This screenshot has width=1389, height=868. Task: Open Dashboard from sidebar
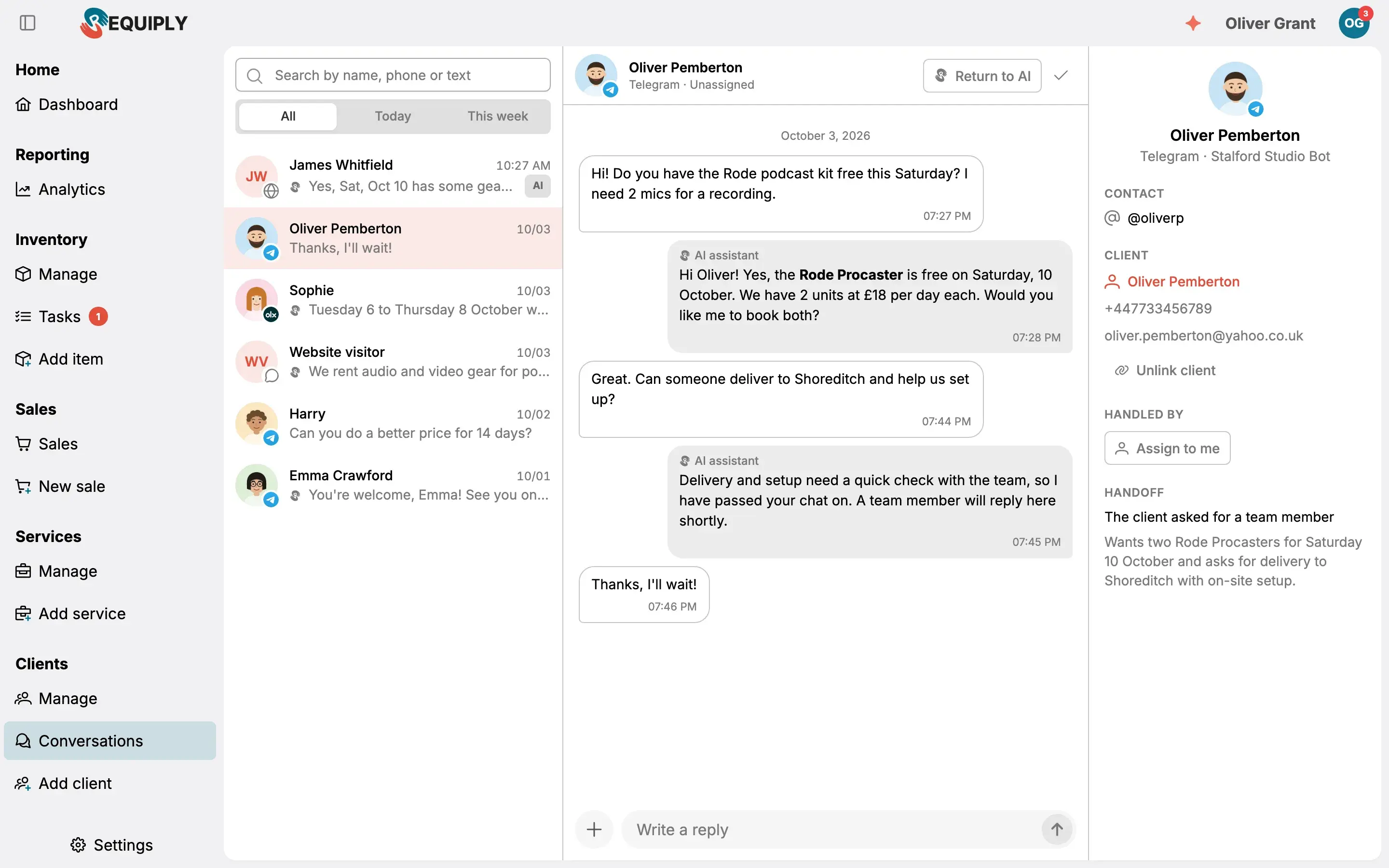tap(67, 105)
